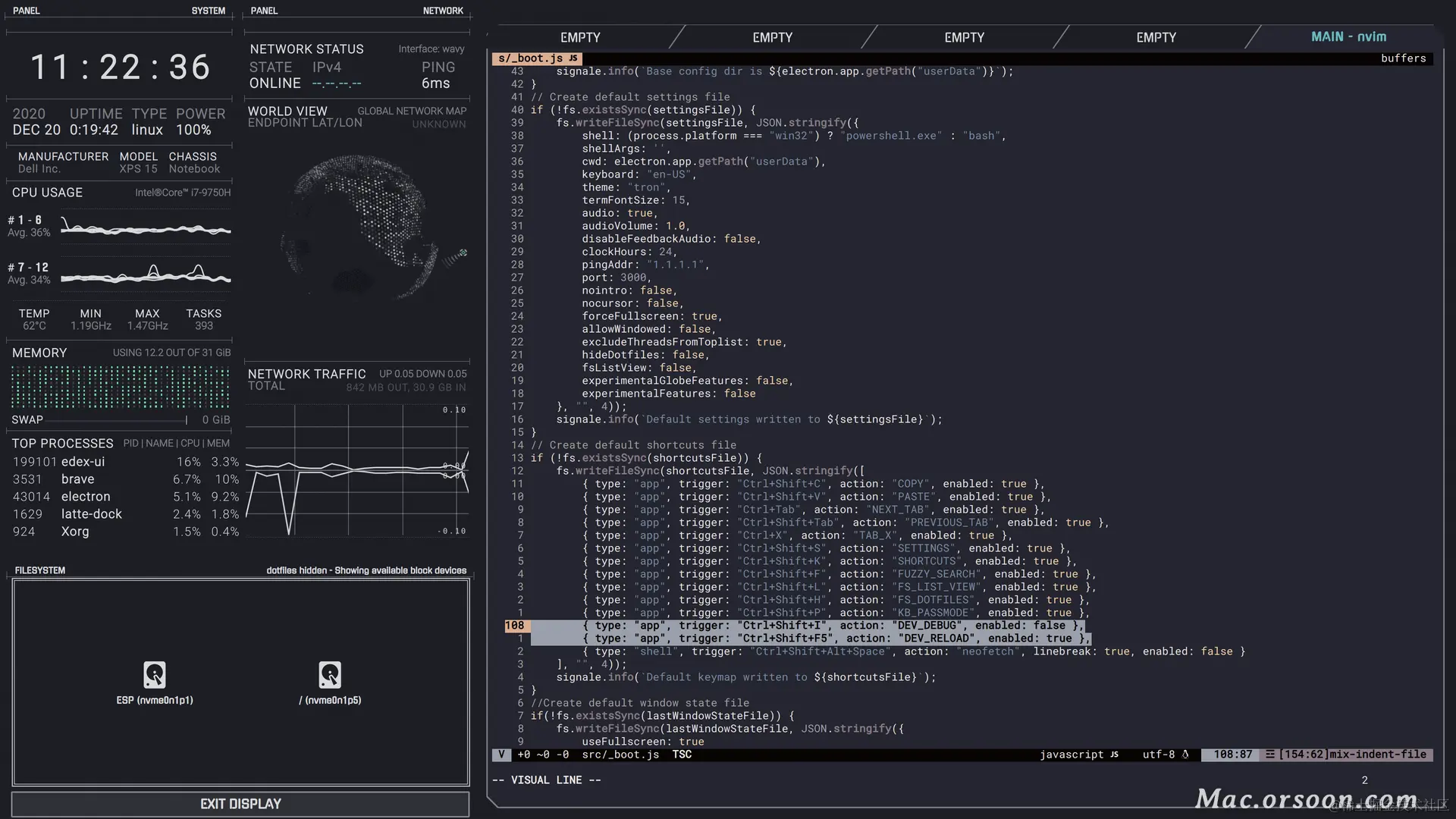The height and width of the screenshot is (819, 1456).
Task: Click the JS filetype icon in statusline
Action: click(x=1114, y=755)
